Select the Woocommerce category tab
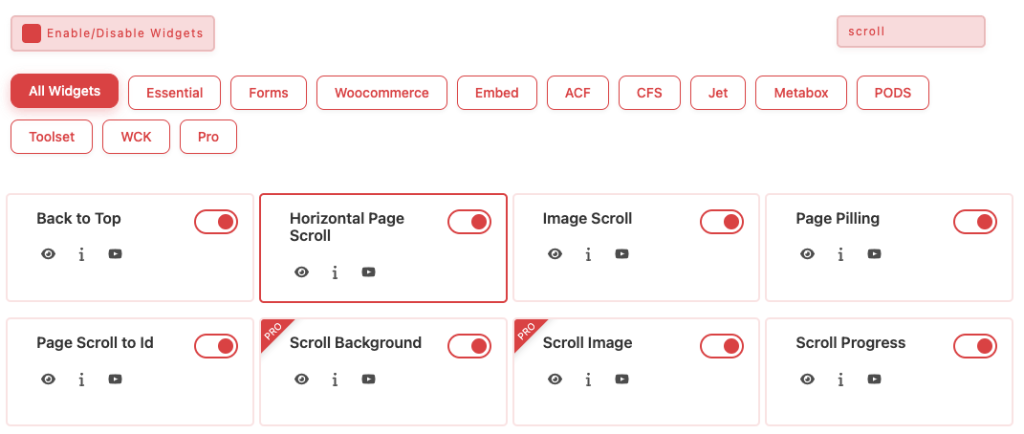Viewport: 1024px width, 434px height. [x=381, y=93]
